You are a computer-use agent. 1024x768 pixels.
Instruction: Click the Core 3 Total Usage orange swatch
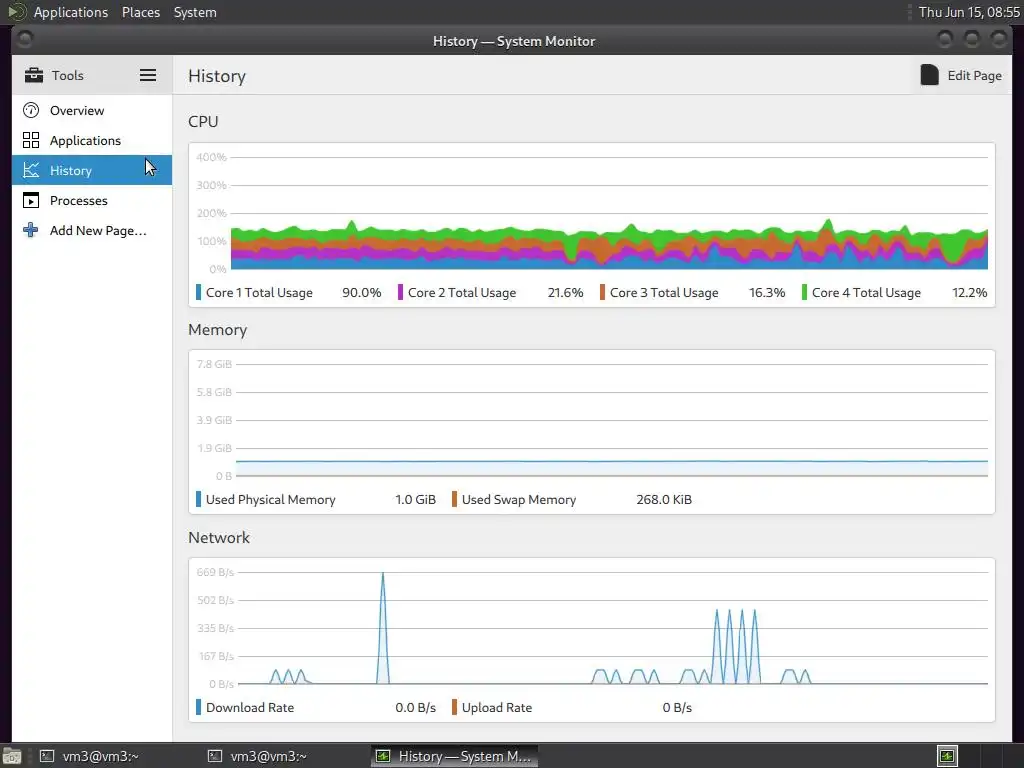(x=602, y=293)
